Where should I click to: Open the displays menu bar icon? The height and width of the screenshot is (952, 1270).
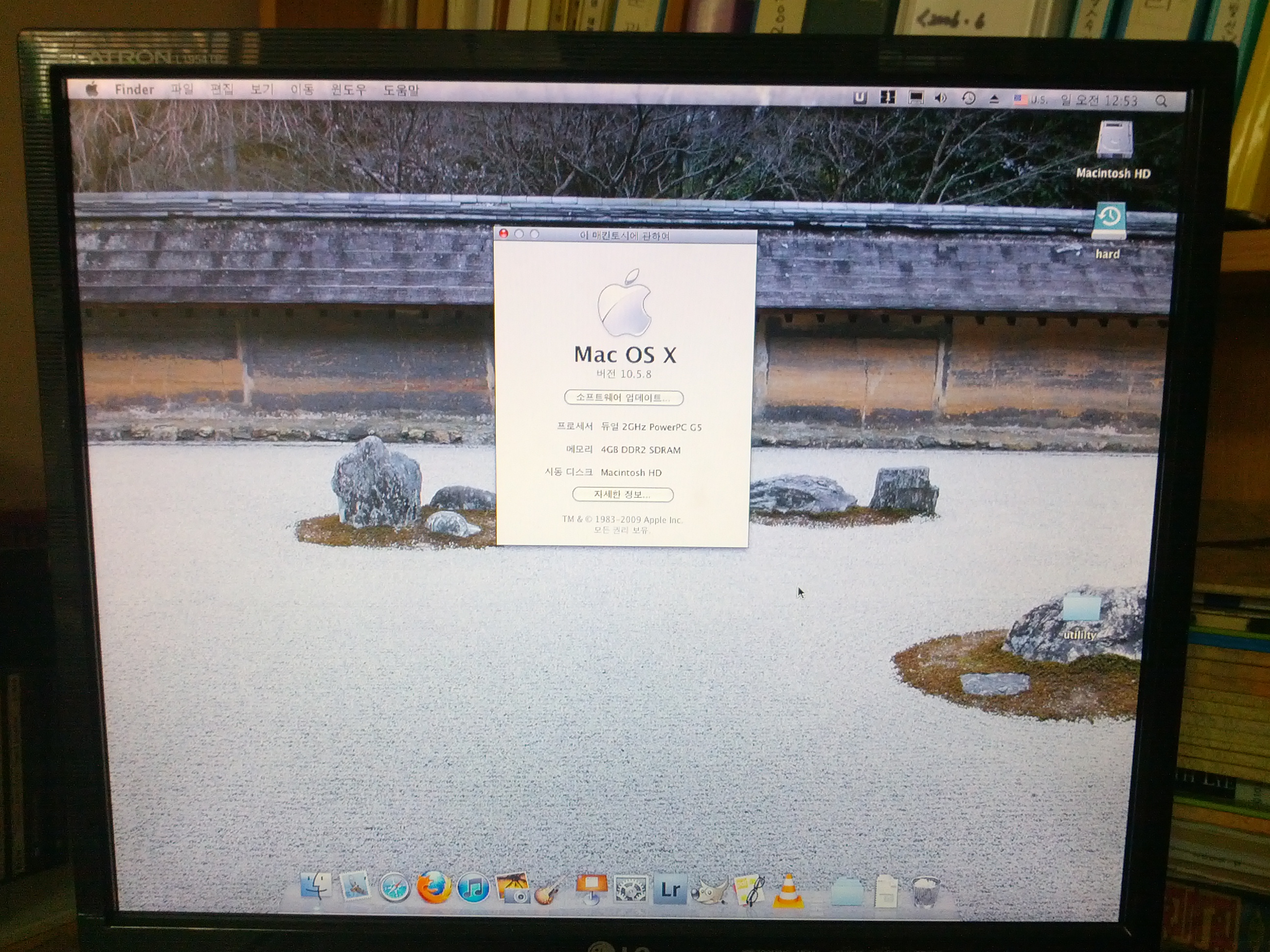(x=915, y=97)
